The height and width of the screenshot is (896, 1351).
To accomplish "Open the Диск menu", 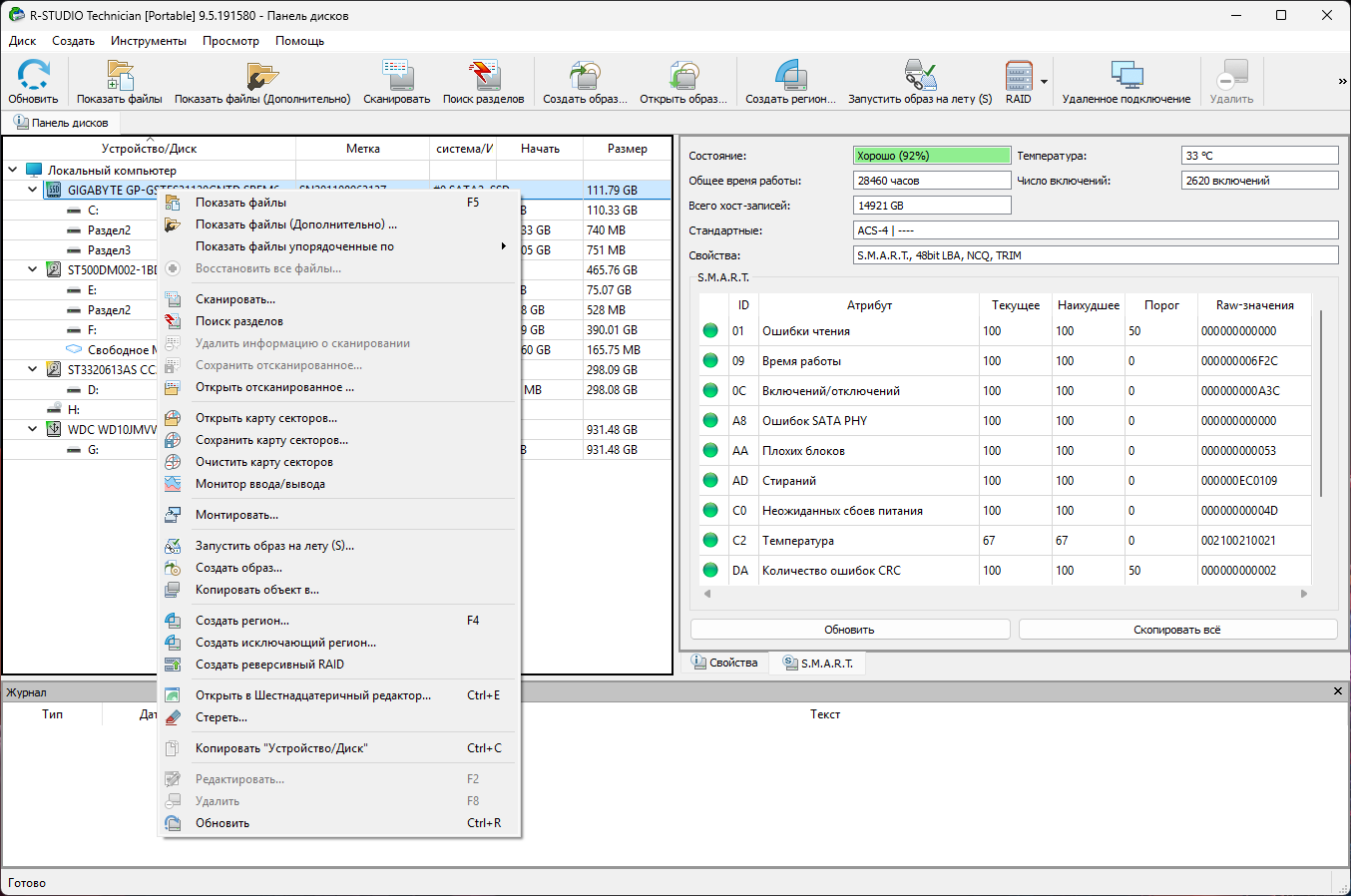I will (x=22, y=41).
